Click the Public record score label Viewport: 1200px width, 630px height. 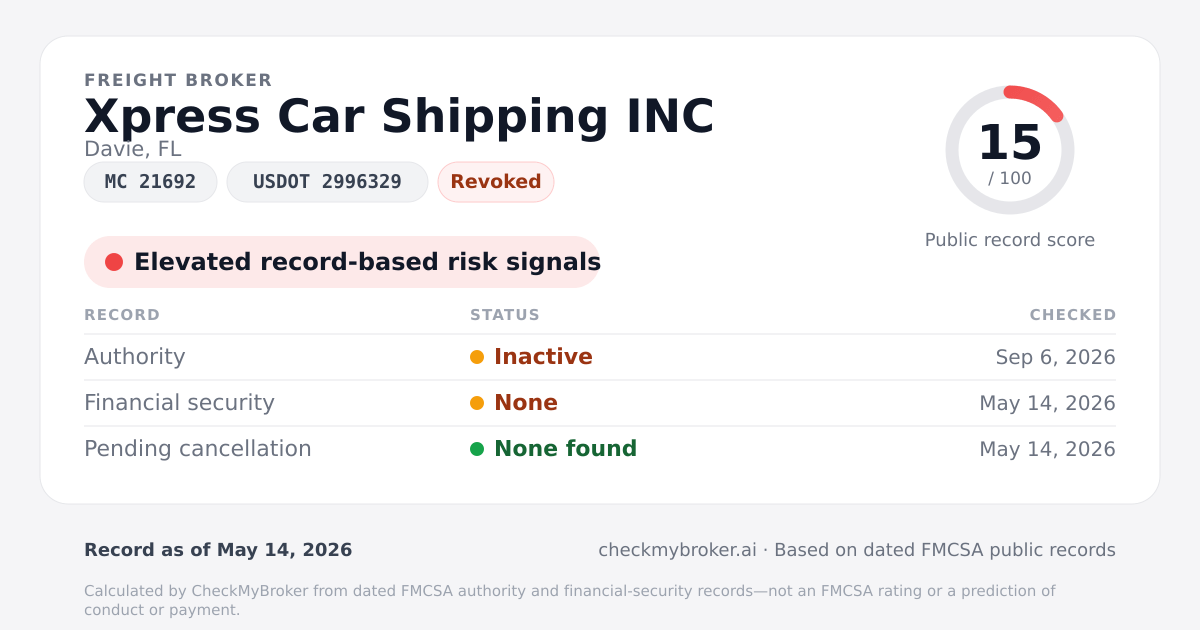pos(1010,240)
